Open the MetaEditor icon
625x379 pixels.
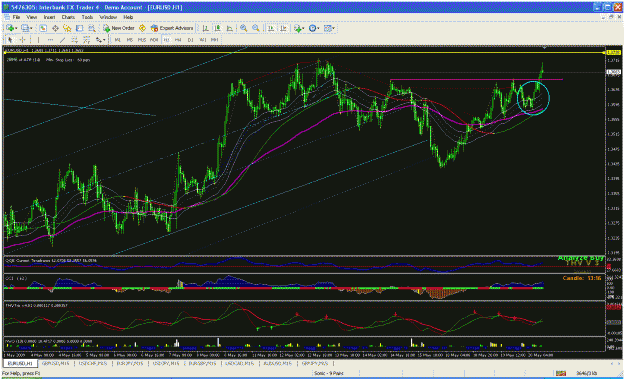[142, 28]
